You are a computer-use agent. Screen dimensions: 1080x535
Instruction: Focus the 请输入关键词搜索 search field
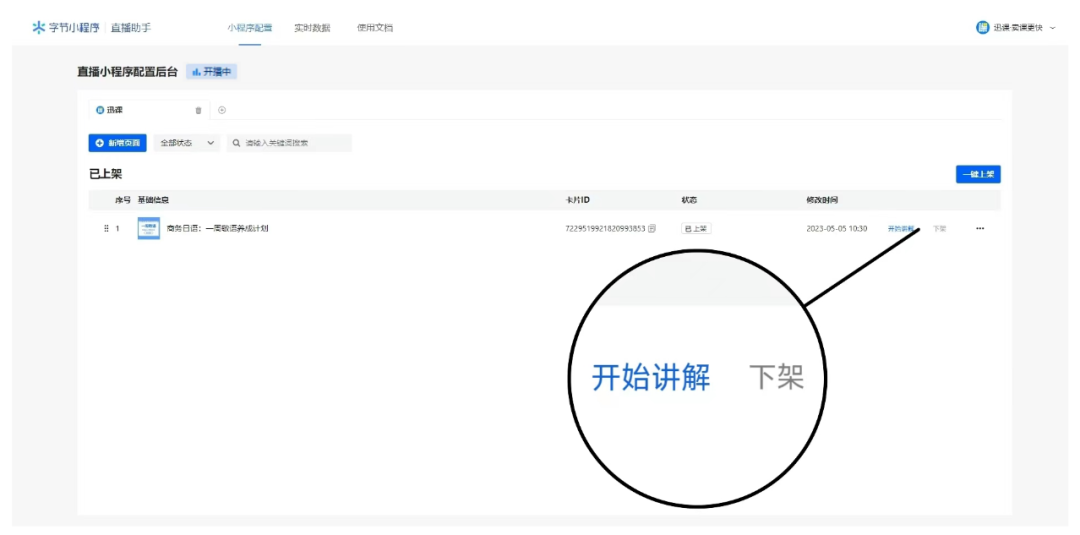click(x=289, y=143)
